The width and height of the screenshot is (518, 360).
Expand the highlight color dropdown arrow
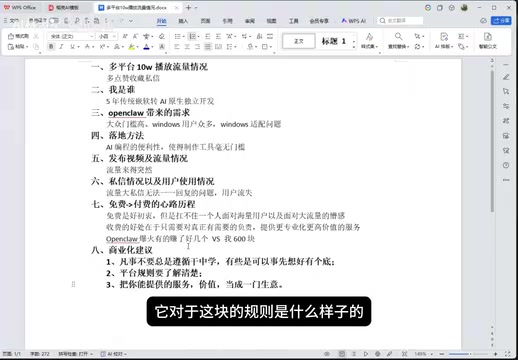(x=138, y=47)
